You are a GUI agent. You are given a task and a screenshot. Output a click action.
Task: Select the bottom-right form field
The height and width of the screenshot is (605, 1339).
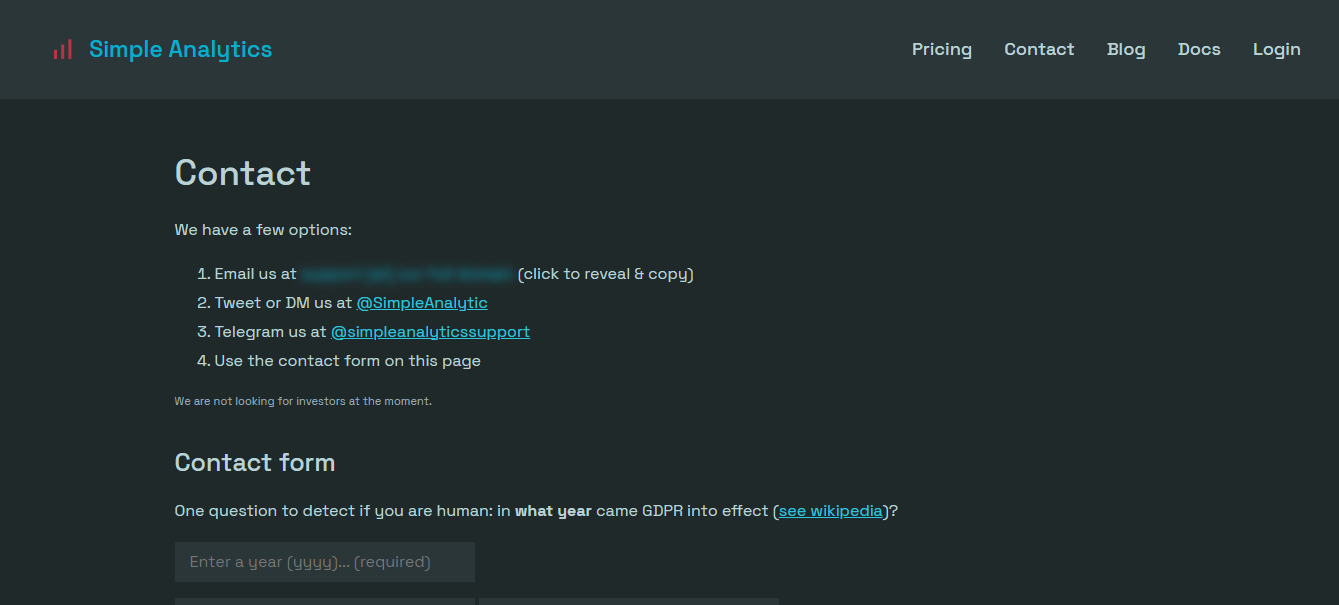click(628, 602)
